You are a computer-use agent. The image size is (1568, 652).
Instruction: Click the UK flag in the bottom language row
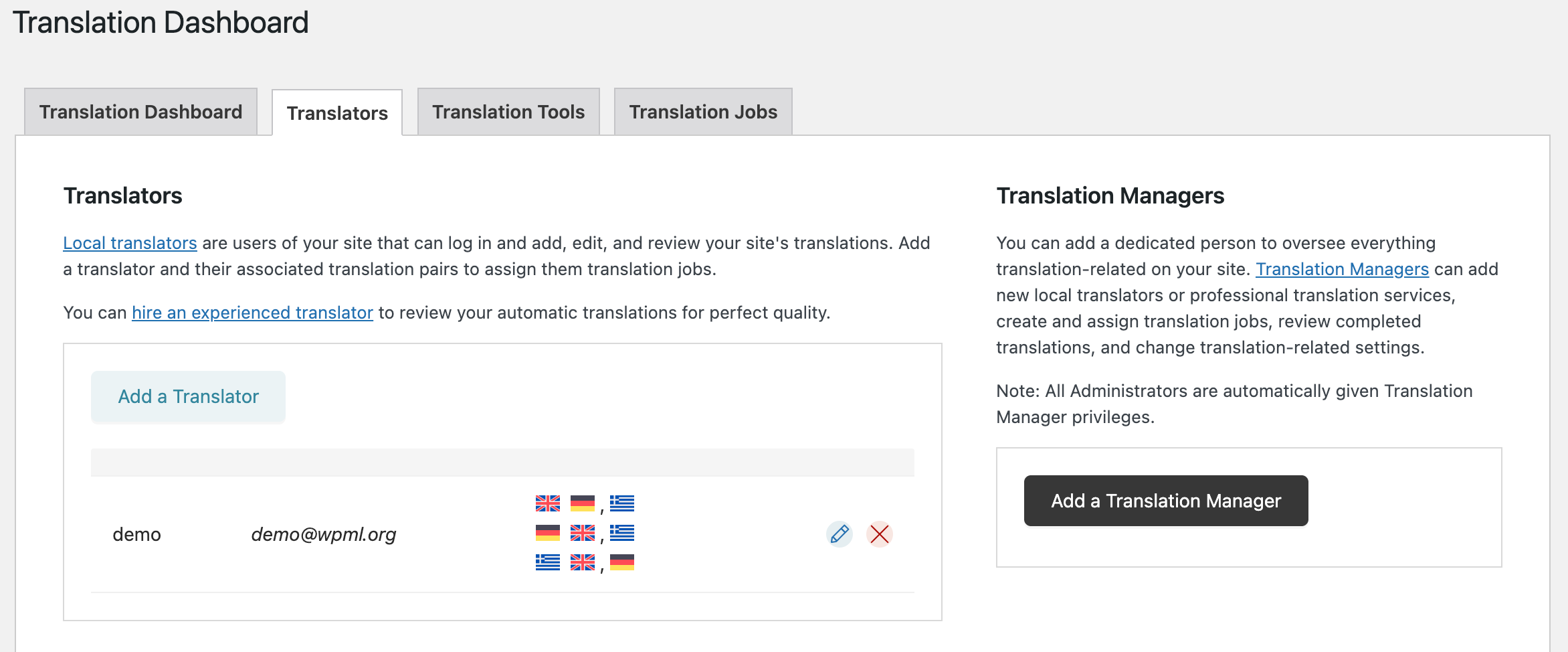(x=582, y=562)
